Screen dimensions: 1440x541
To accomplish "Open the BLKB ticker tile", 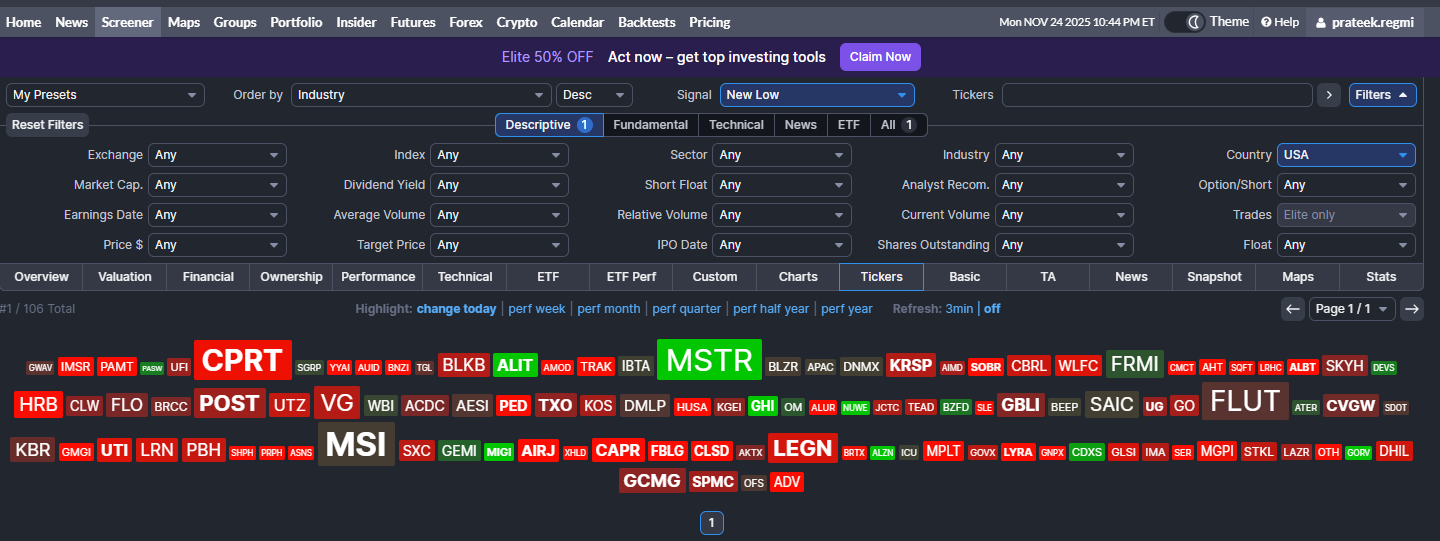I will (464, 366).
